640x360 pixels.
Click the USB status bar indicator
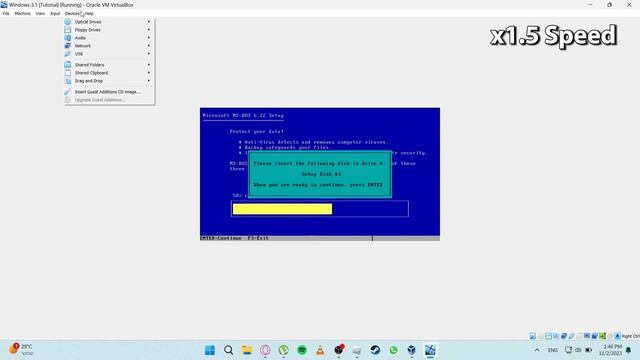(571, 336)
